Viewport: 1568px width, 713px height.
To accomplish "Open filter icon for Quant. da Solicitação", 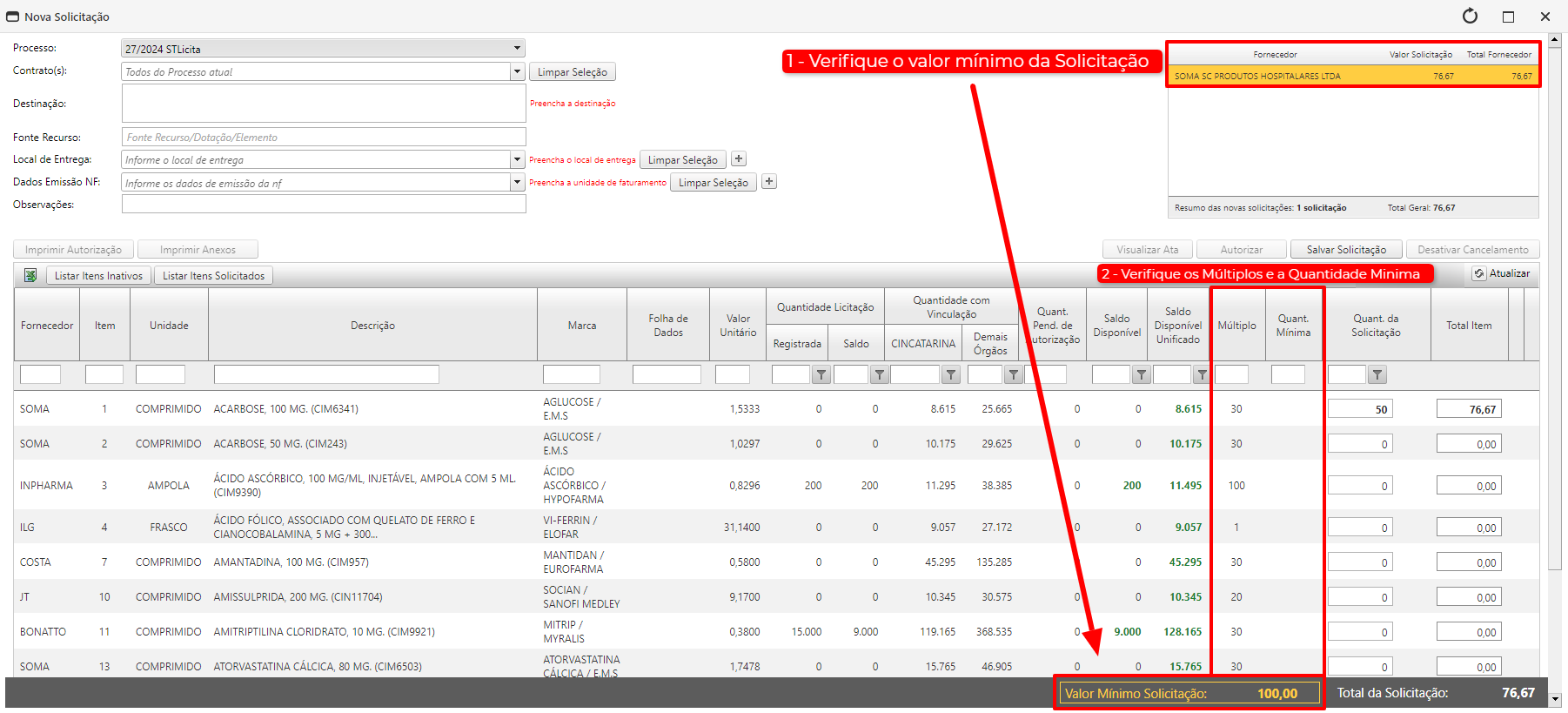I will coord(1377,375).
